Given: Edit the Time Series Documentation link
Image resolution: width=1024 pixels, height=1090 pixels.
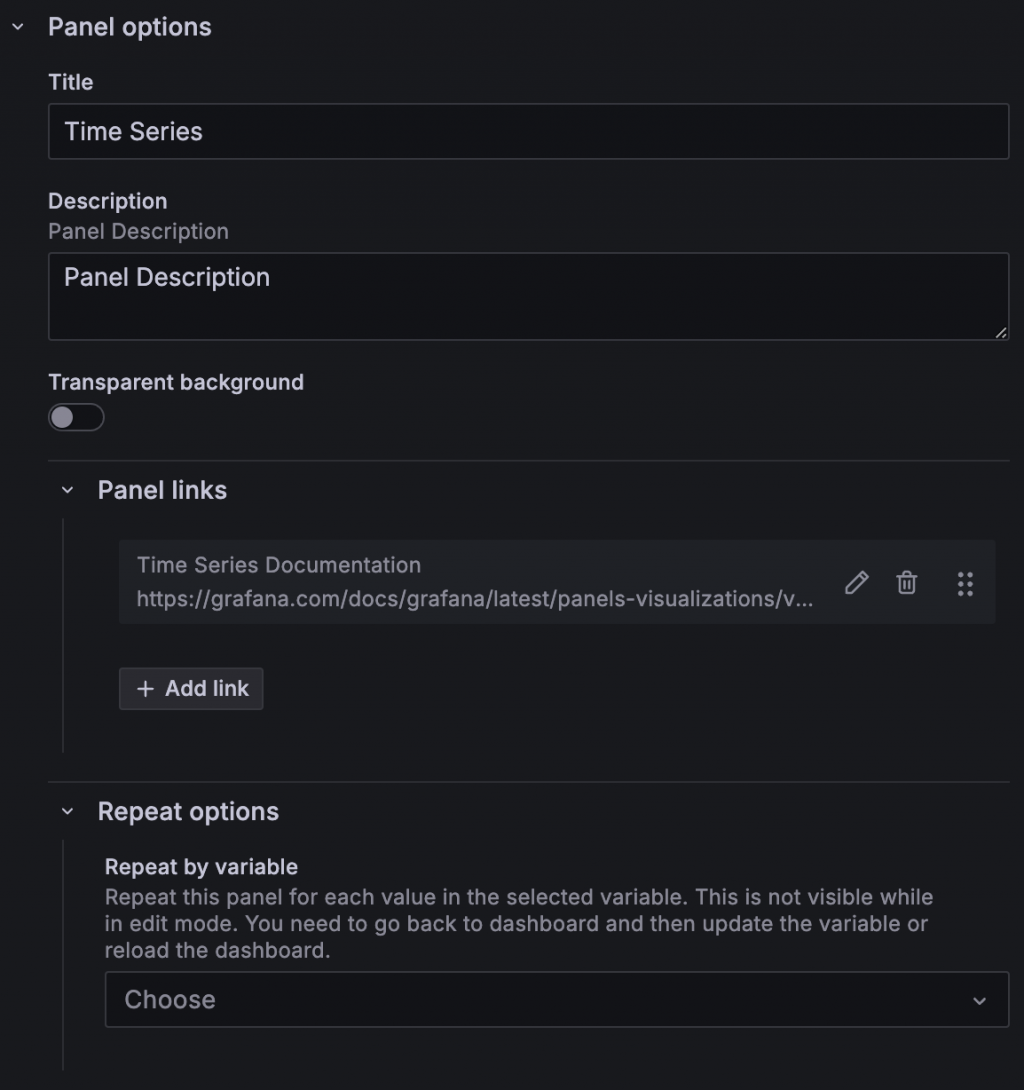Looking at the screenshot, I should 856,583.
